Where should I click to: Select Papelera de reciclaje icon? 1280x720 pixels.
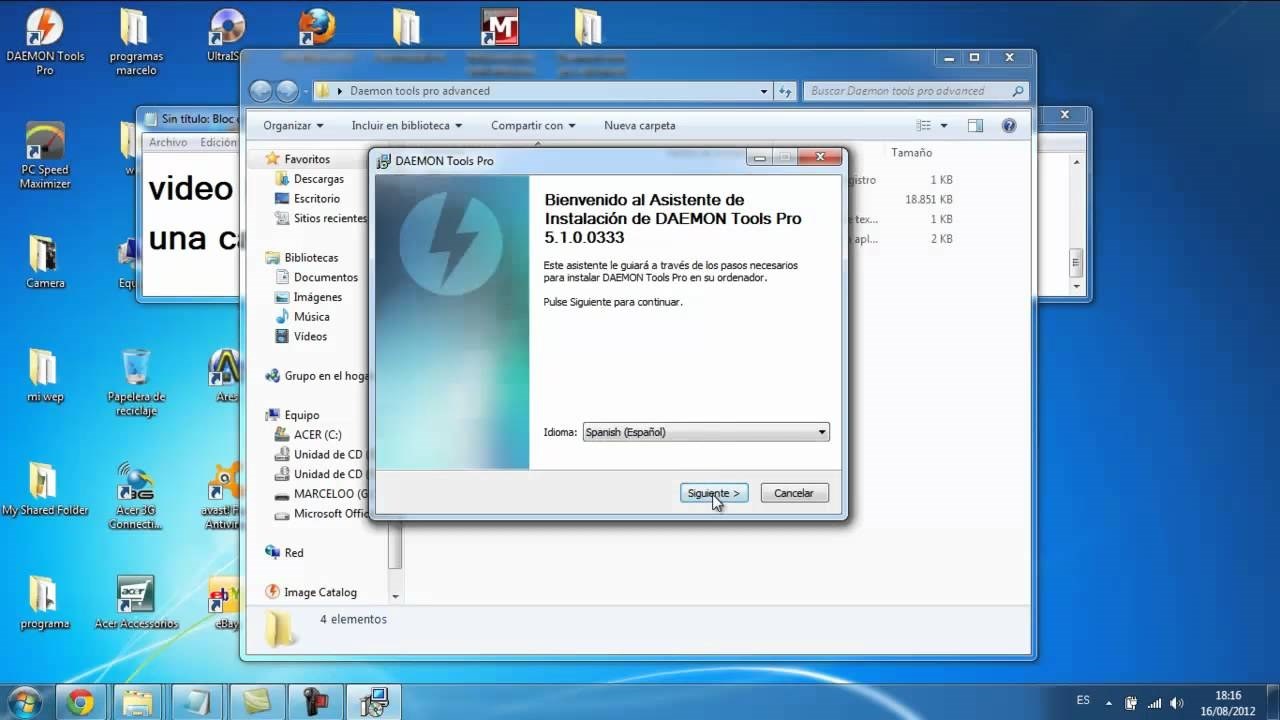pyautogui.click(x=136, y=383)
